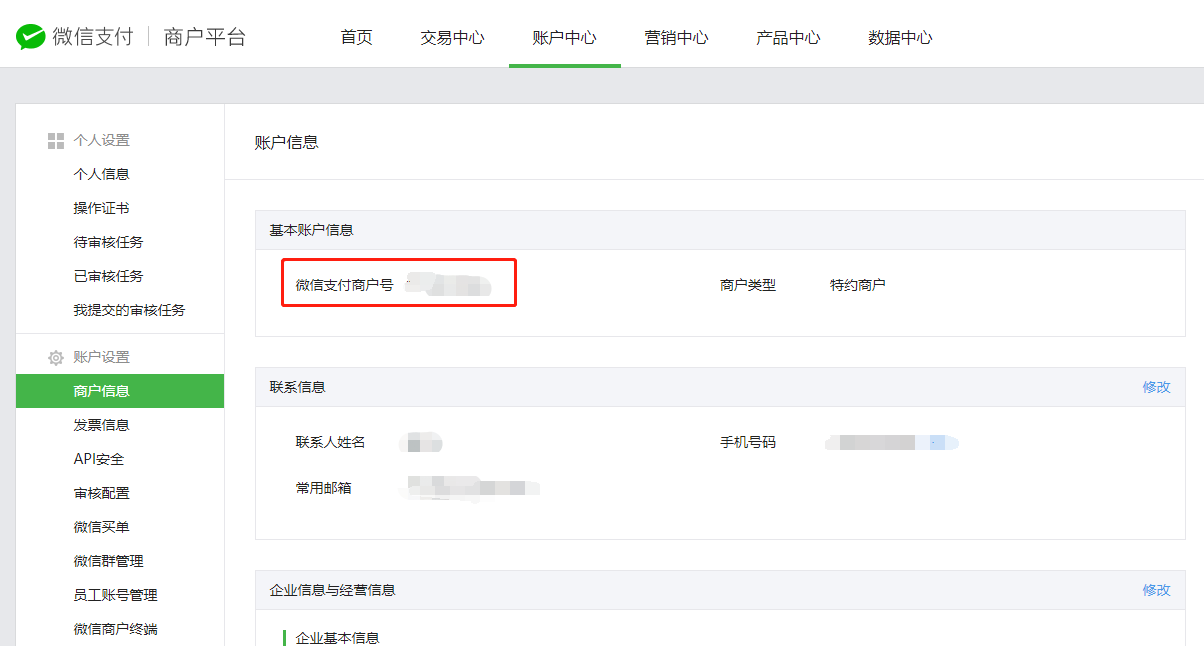
Task: Click the 商户类型 label
Action: pos(748,285)
